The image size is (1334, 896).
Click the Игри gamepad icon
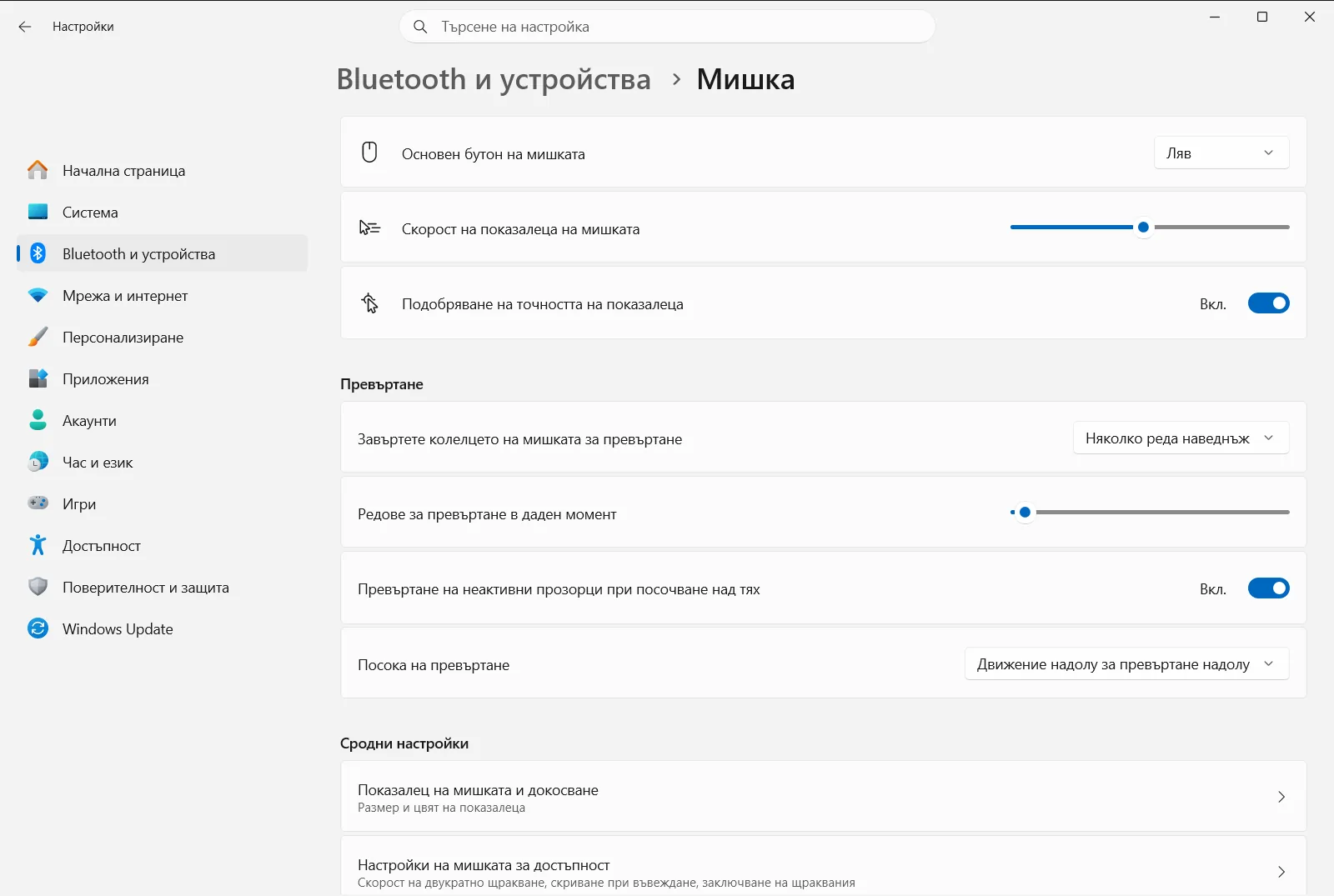[38, 503]
